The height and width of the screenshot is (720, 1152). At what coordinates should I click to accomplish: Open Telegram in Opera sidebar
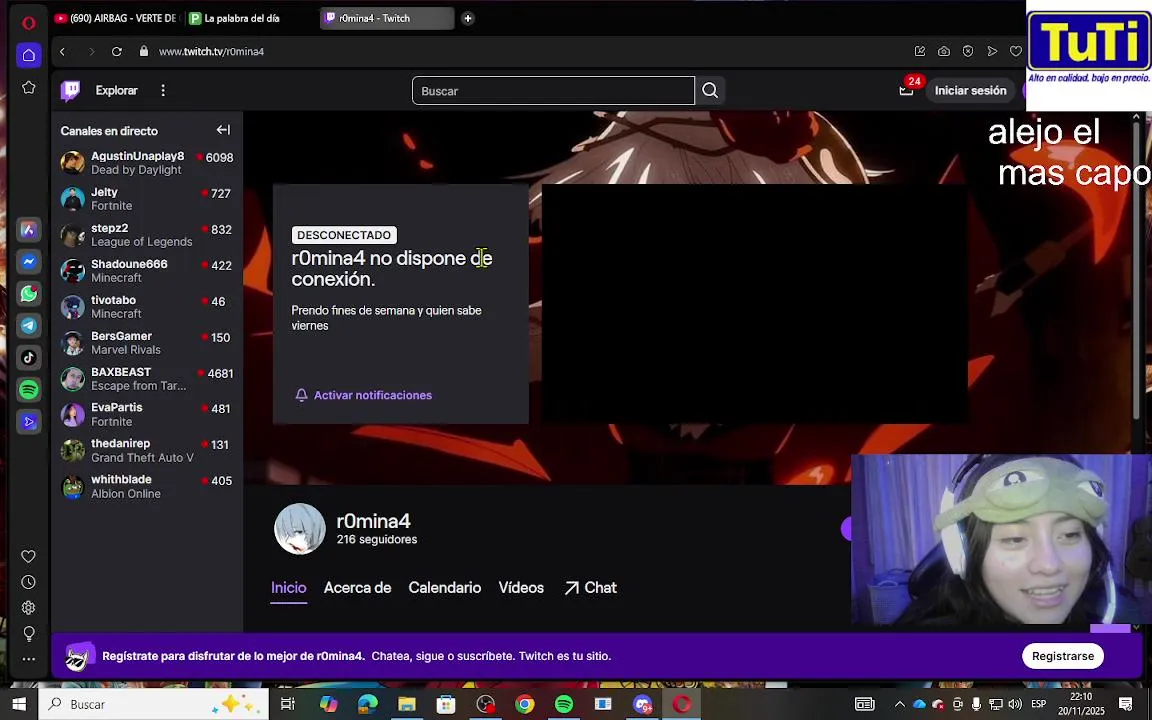point(29,325)
